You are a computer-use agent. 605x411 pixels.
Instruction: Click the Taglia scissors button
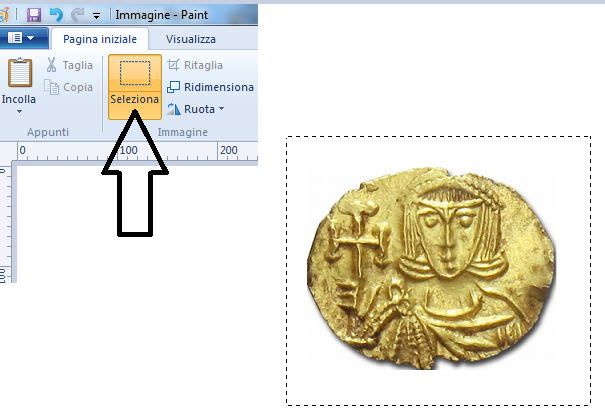pyautogui.click(x=70, y=65)
